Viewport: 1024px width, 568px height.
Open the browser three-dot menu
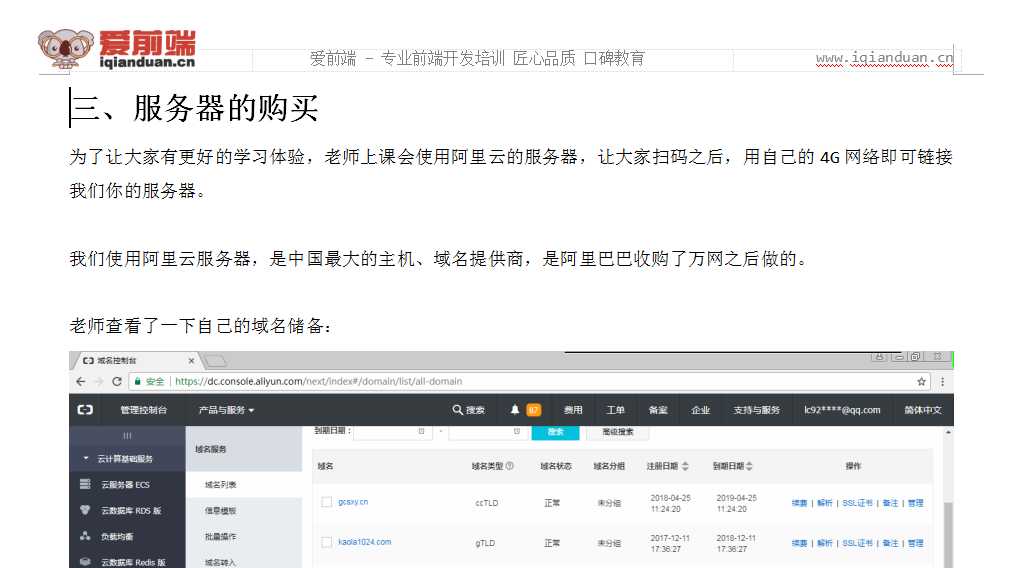point(942,381)
